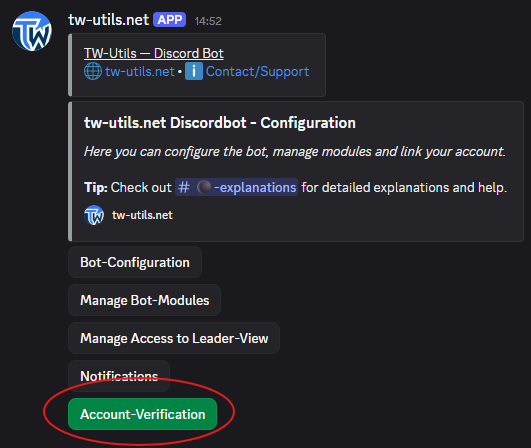Open the Notifications button
531x448 pixels.
coord(119,376)
